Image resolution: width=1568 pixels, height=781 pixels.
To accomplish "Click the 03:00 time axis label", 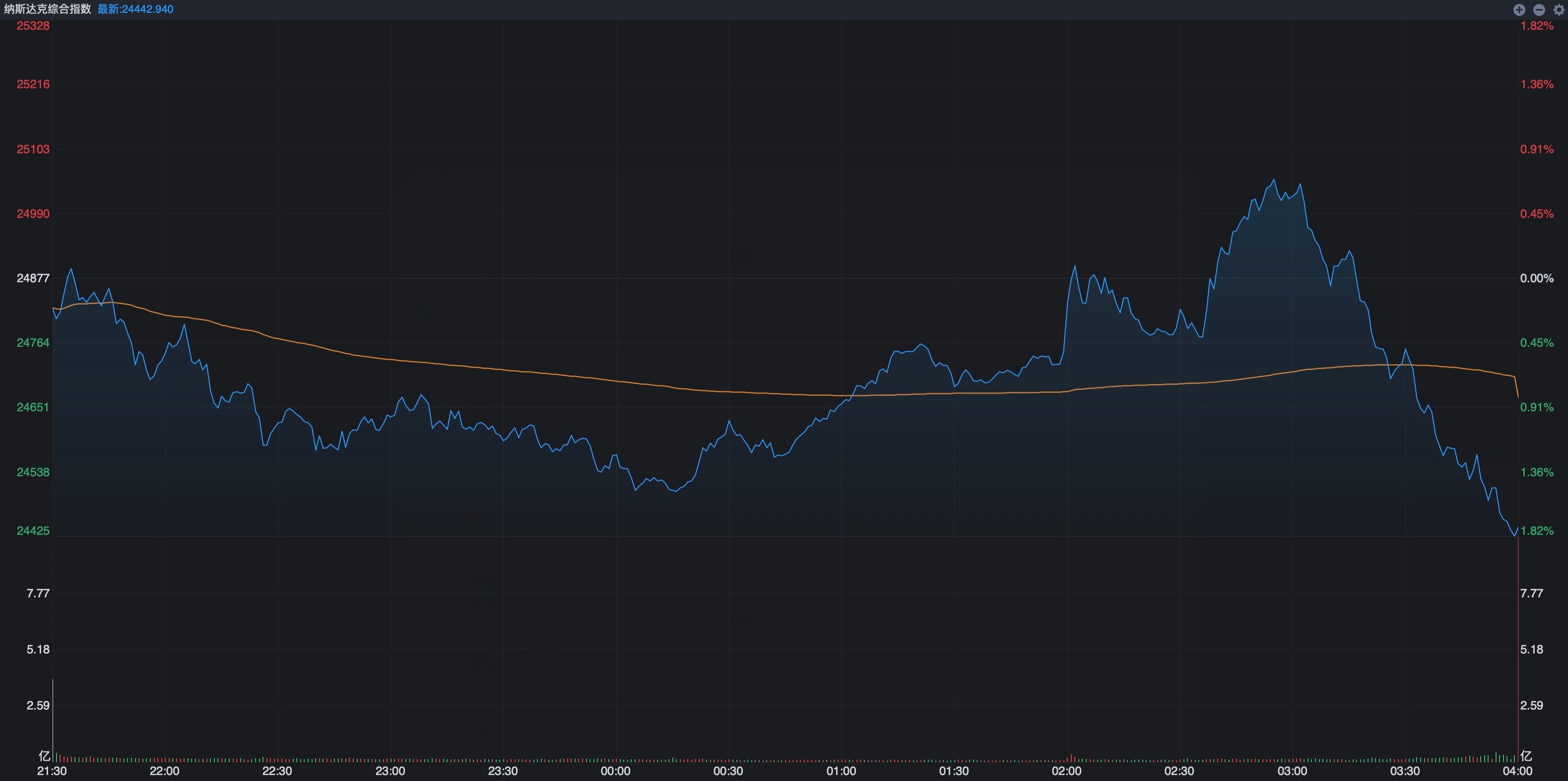I will click(1292, 771).
